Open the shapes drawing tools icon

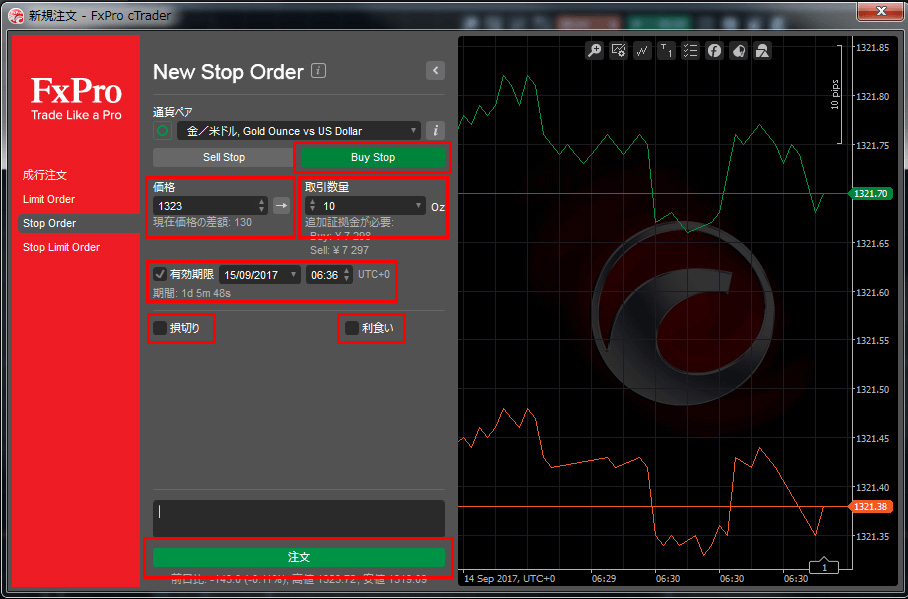pyautogui.click(x=763, y=51)
